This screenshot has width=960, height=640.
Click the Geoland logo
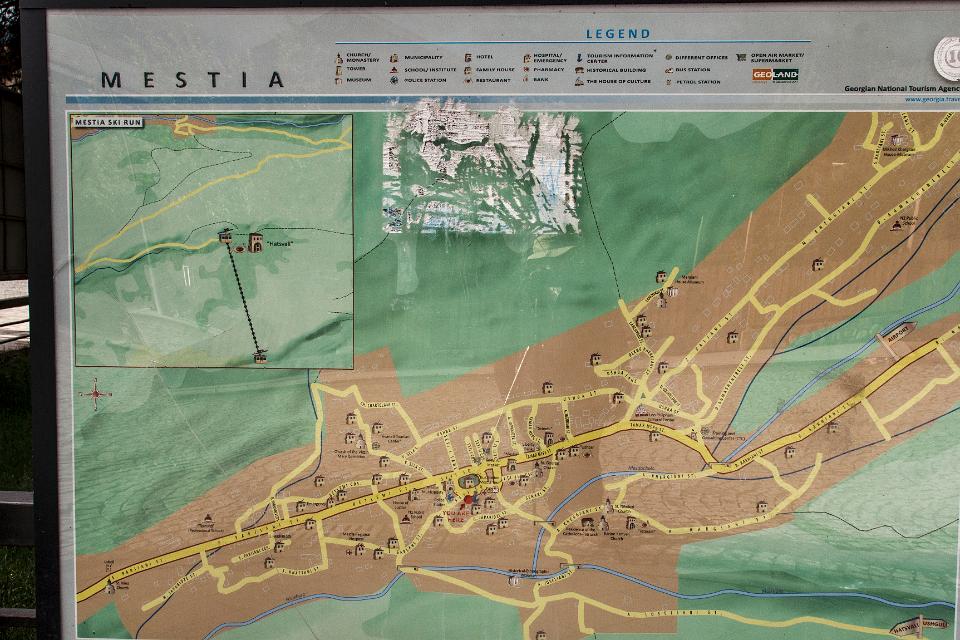click(775, 75)
